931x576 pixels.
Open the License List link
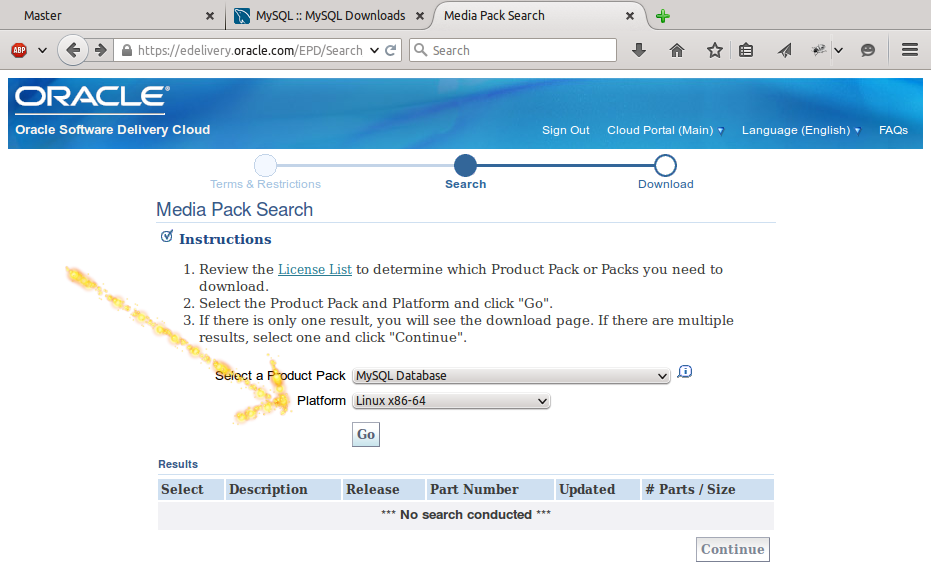click(315, 270)
